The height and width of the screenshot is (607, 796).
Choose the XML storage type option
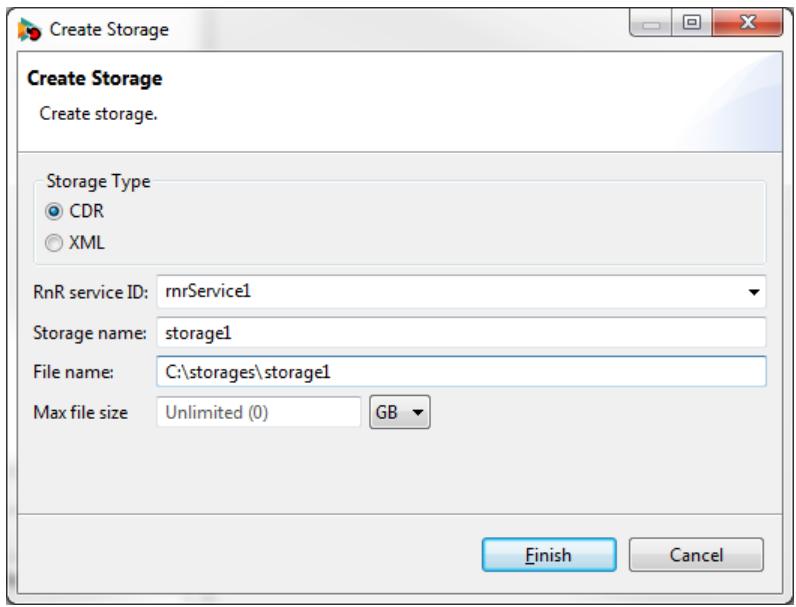(x=54, y=243)
